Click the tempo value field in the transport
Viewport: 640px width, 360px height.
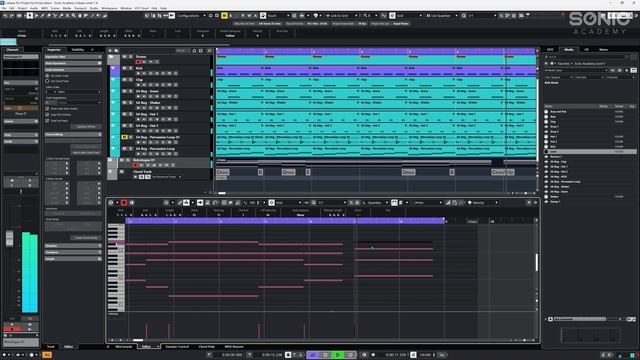(x=425, y=355)
